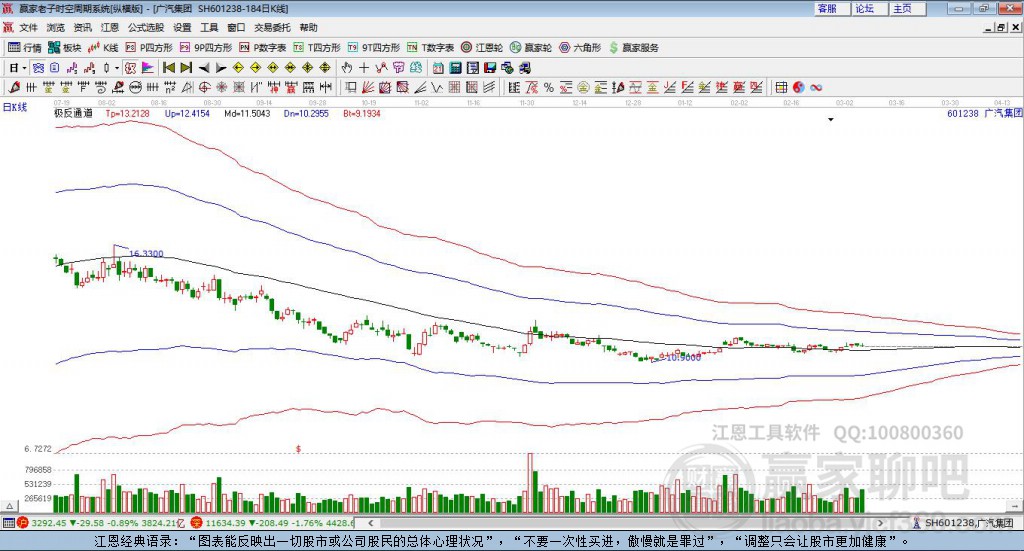Open the P四方形 tool
The height and width of the screenshot is (551, 1024).
pyautogui.click(x=149, y=48)
